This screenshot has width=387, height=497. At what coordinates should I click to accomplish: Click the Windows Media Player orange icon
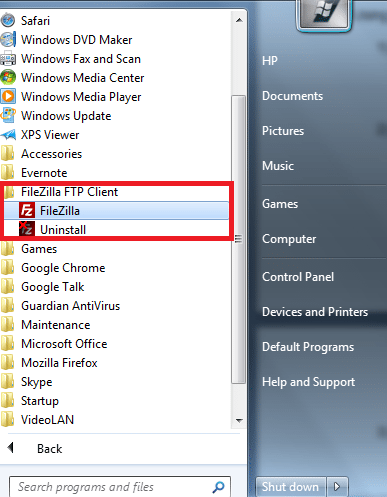click(8, 97)
